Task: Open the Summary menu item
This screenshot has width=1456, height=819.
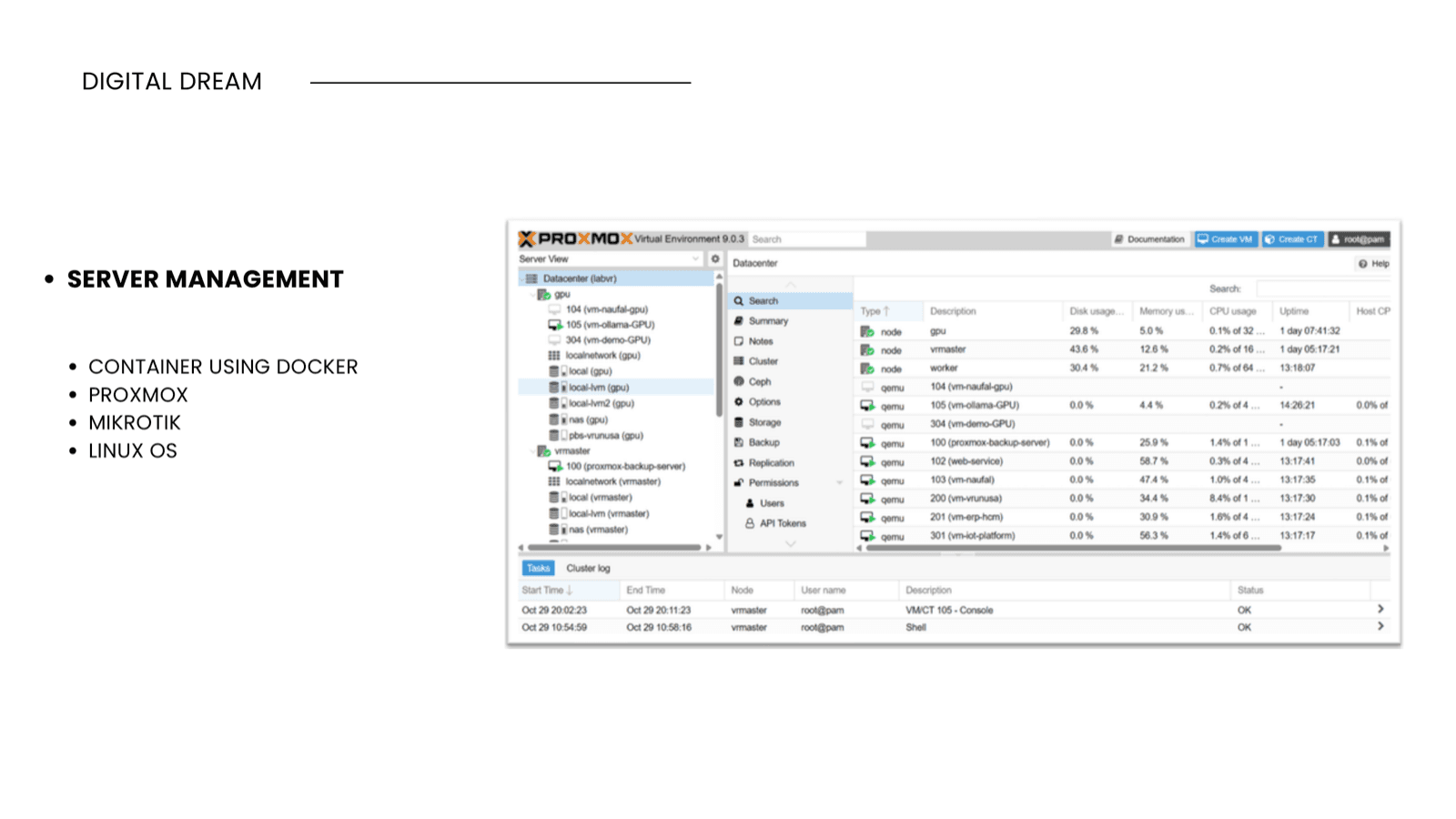Action: [x=790, y=321]
